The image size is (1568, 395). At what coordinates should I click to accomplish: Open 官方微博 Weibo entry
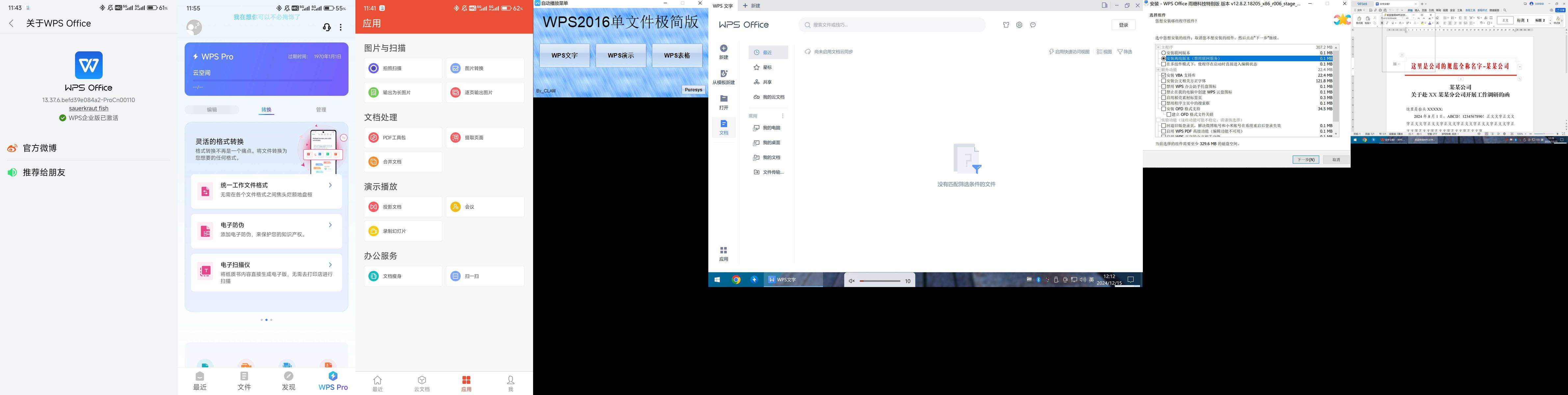[x=89, y=148]
